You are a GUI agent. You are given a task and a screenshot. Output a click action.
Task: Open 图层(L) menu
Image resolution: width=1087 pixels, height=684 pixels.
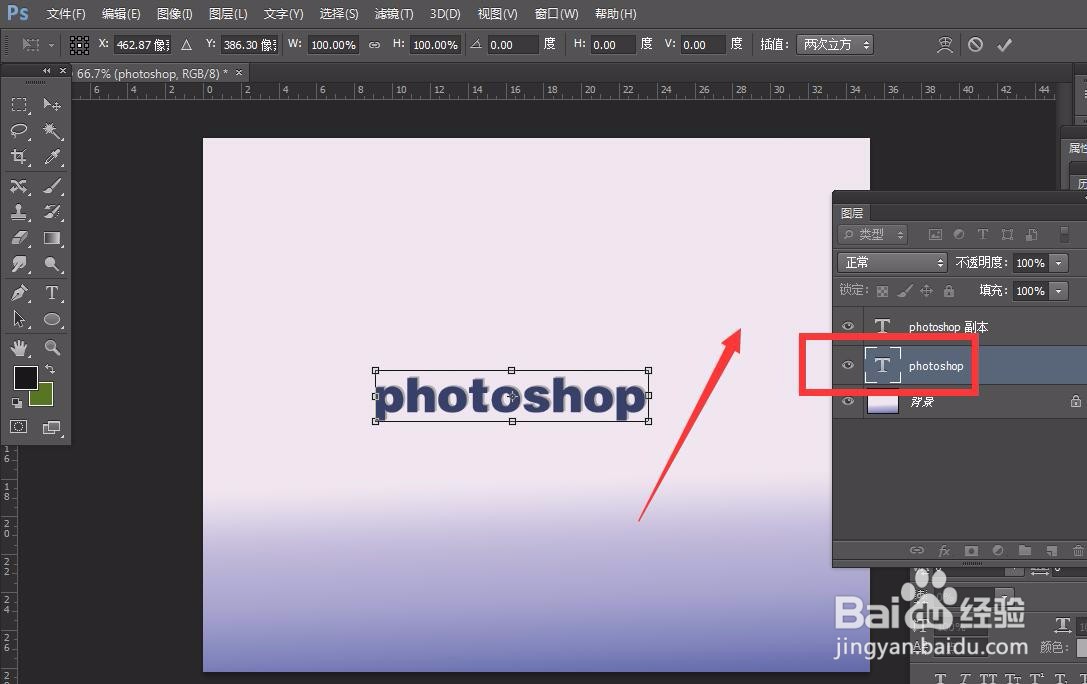[x=228, y=14]
